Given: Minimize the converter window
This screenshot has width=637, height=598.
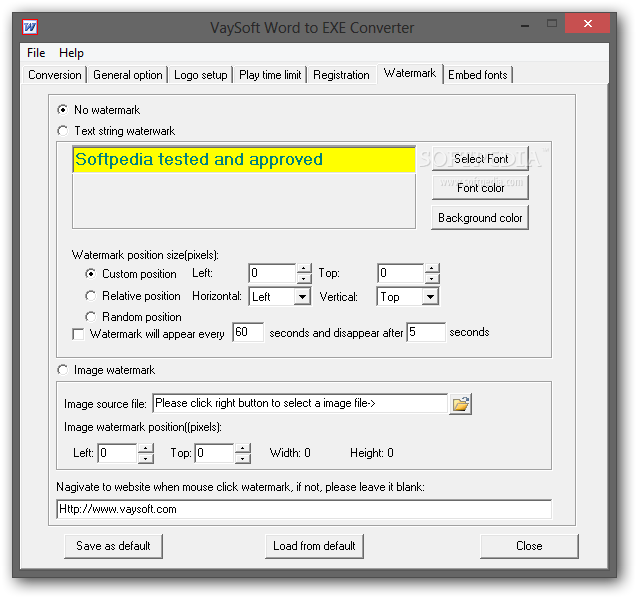Looking at the screenshot, I should tap(525, 24).
